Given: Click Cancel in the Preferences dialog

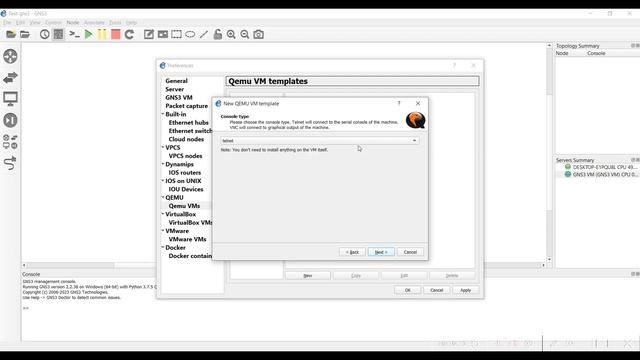Looking at the screenshot, I should [437, 290].
